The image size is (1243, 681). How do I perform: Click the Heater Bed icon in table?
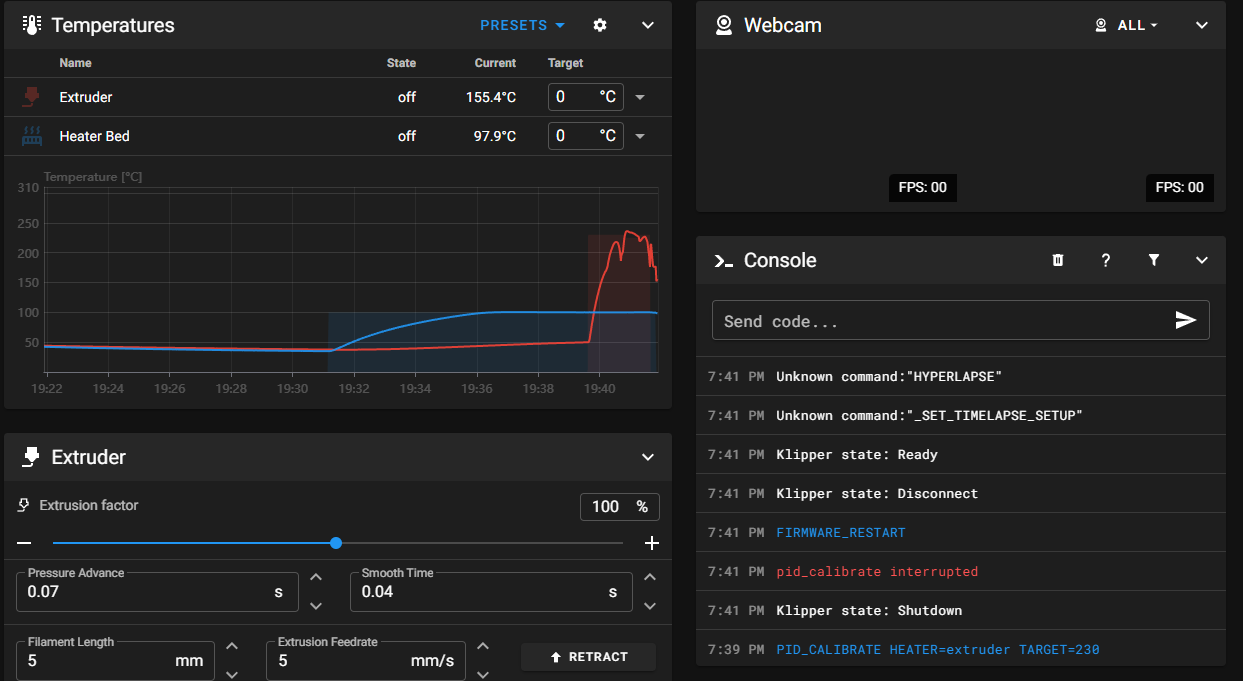tap(32, 136)
